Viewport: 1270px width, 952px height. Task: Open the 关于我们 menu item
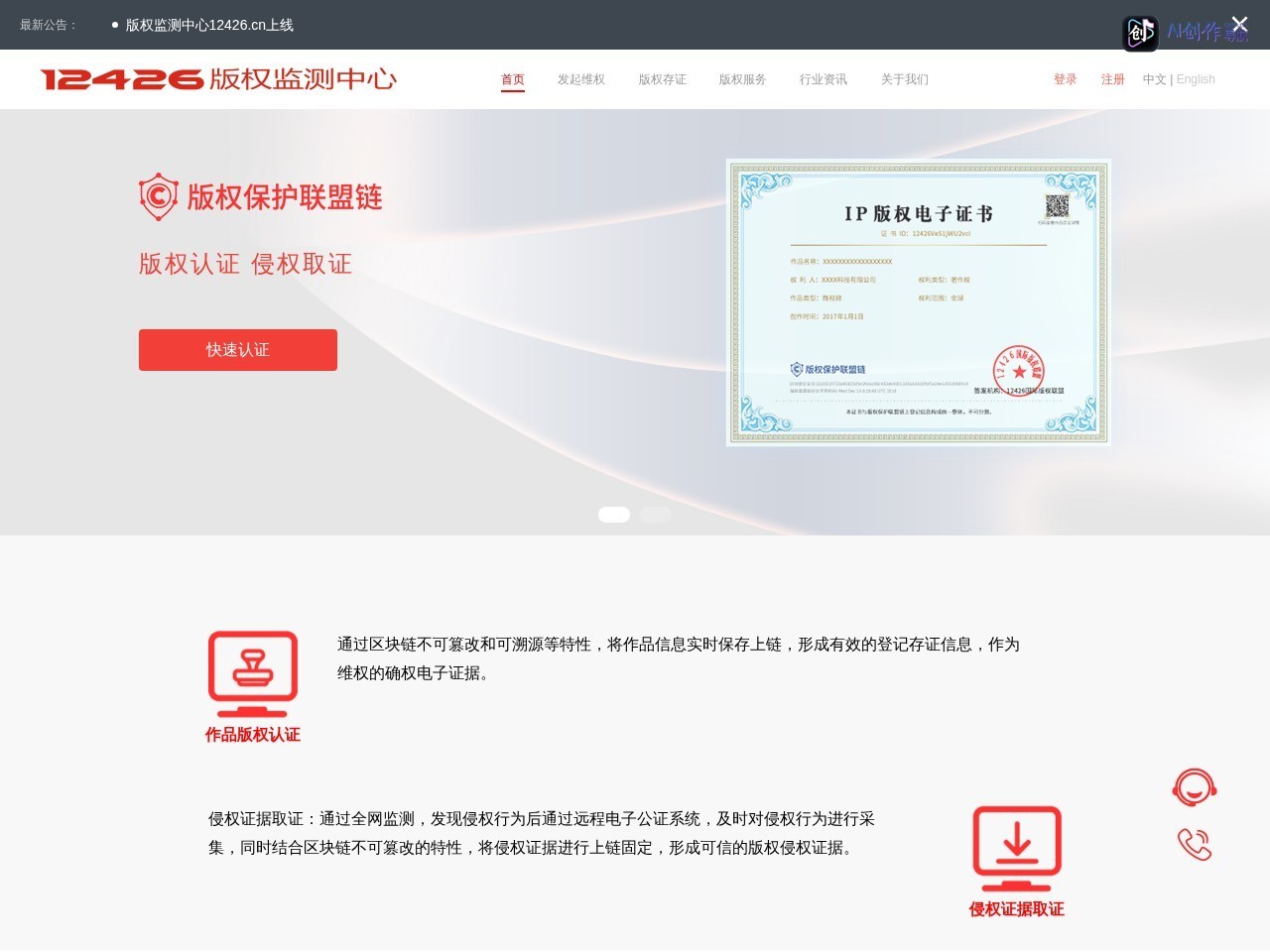coord(905,79)
